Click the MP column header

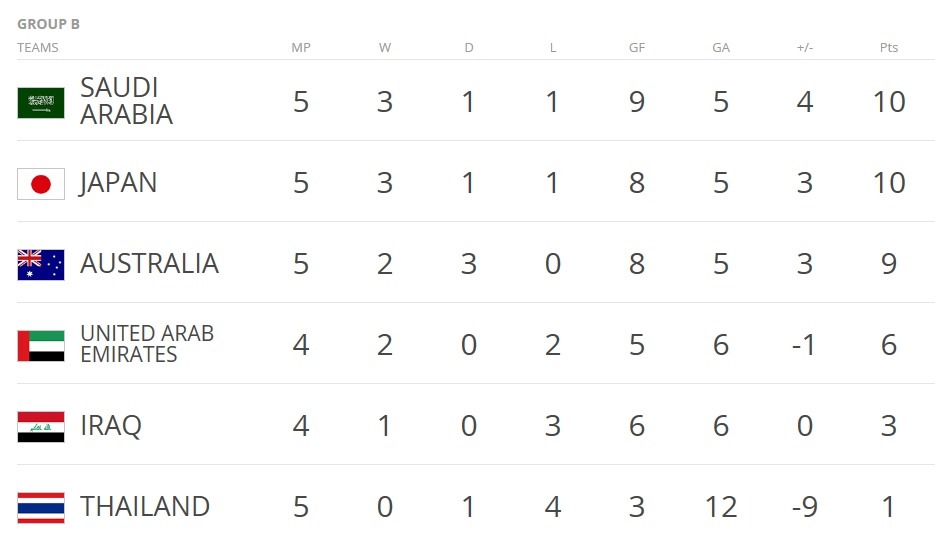click(x=301, y=48)
